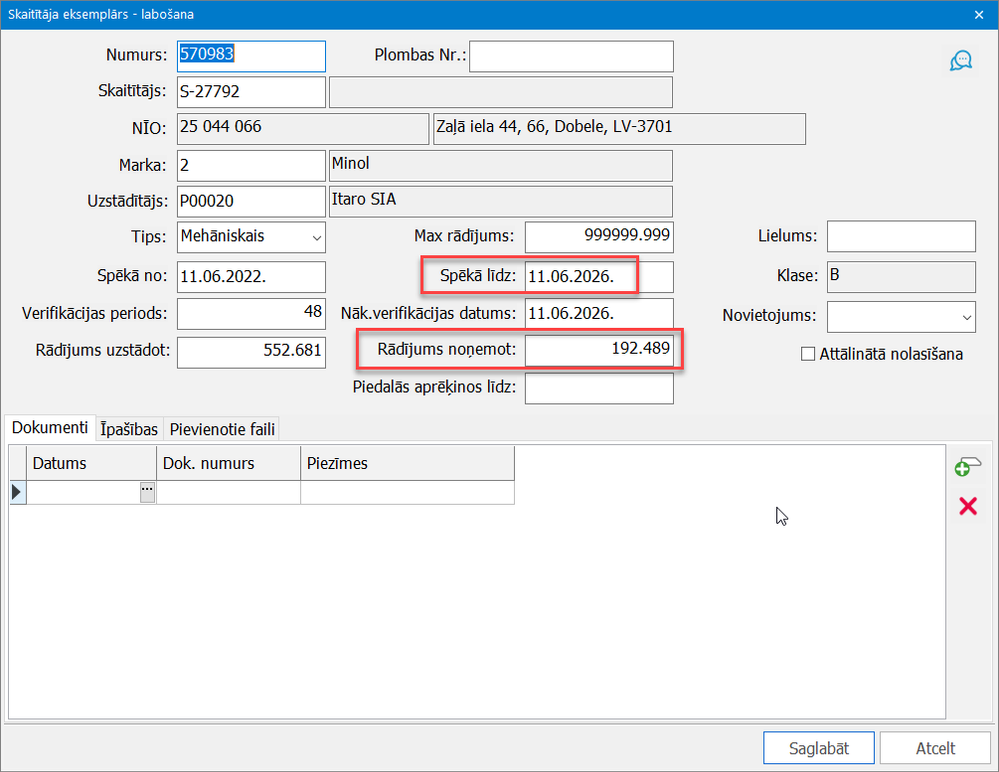Close the Skaitītāja eksemplārs dialog window
Viewport: 999px width, 772px height.
tap(979, 15)
